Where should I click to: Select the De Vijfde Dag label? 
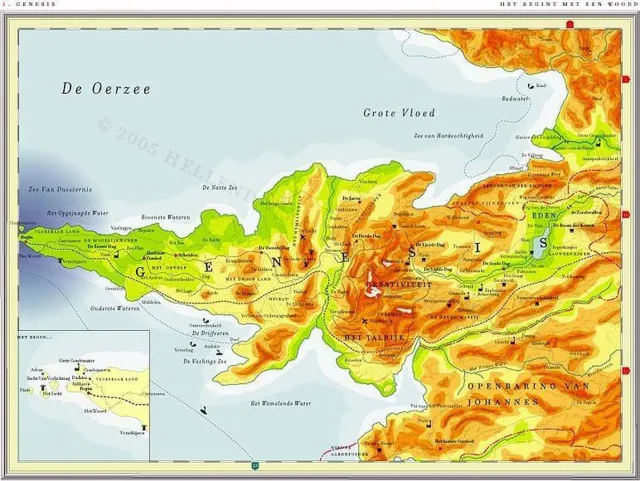coord(438,269)
